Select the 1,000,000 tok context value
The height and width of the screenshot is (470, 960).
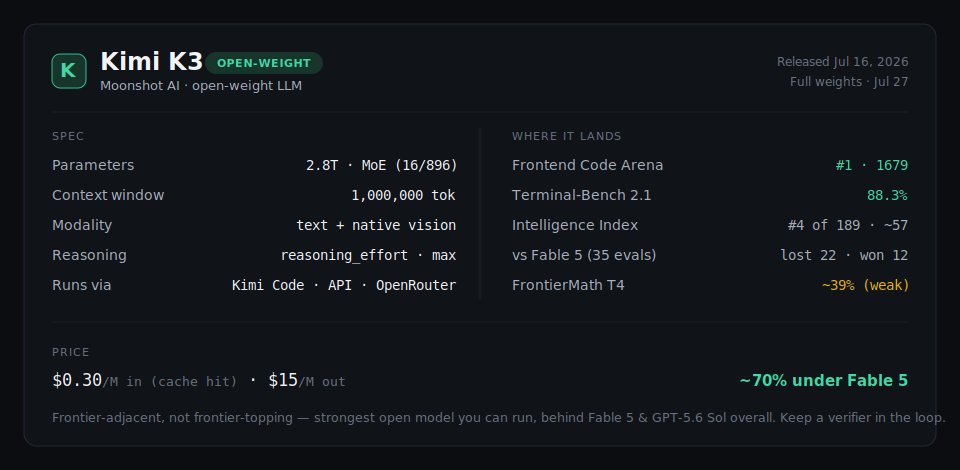pos(403,195)
